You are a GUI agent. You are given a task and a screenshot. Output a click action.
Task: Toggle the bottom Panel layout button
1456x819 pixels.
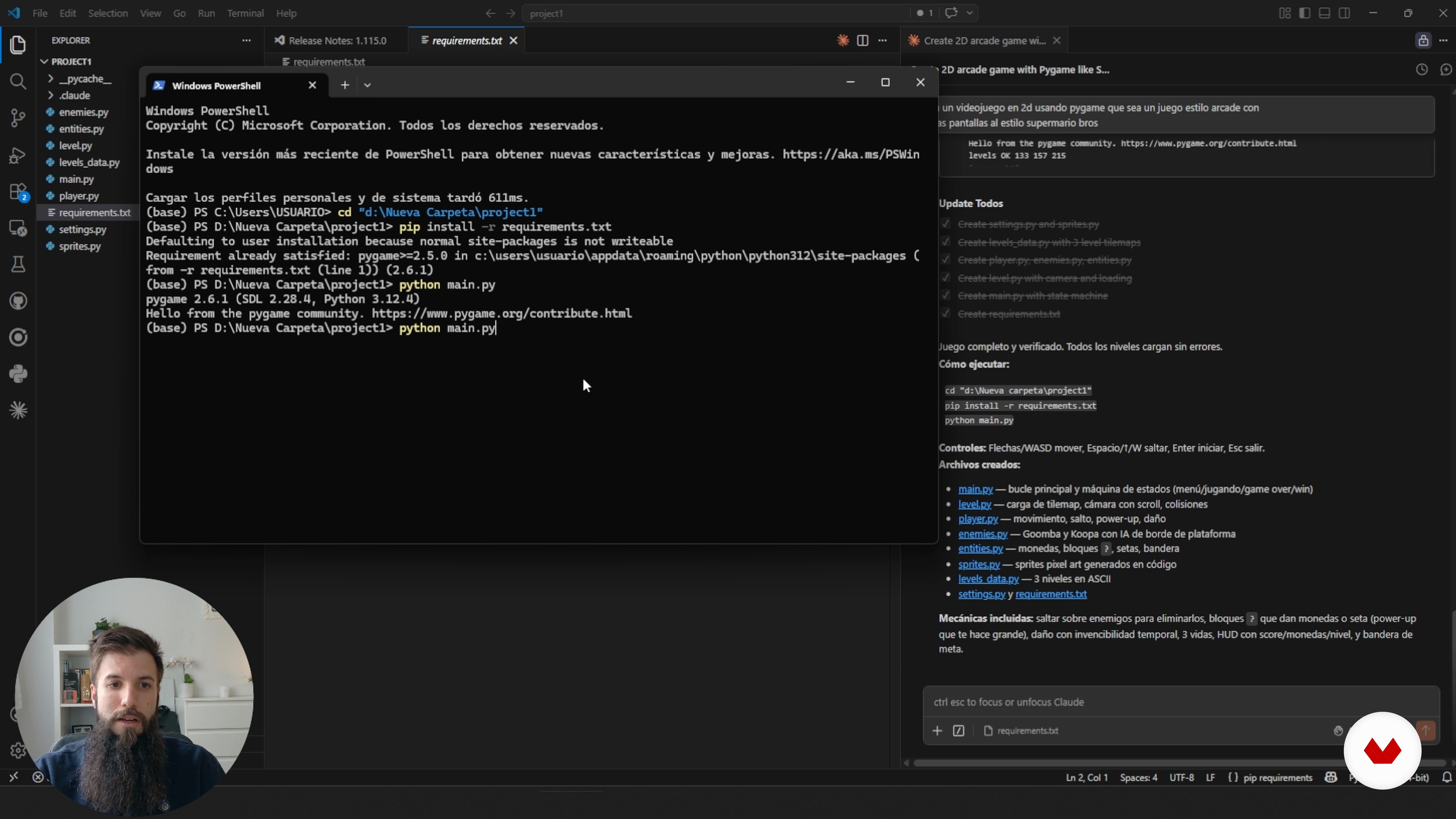[1324, 13]
